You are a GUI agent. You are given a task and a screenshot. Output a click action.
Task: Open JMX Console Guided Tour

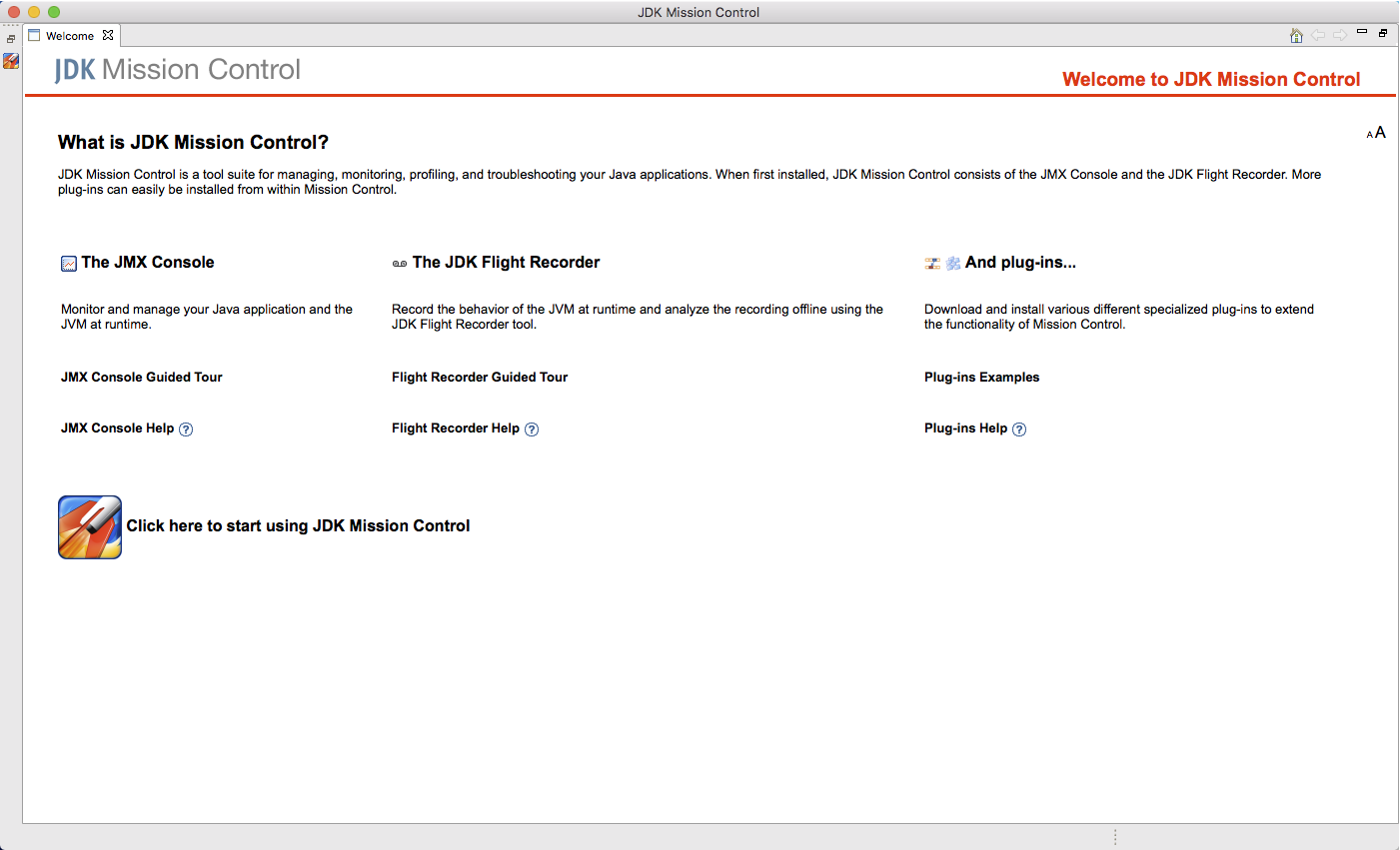click(x=142, y=377)
